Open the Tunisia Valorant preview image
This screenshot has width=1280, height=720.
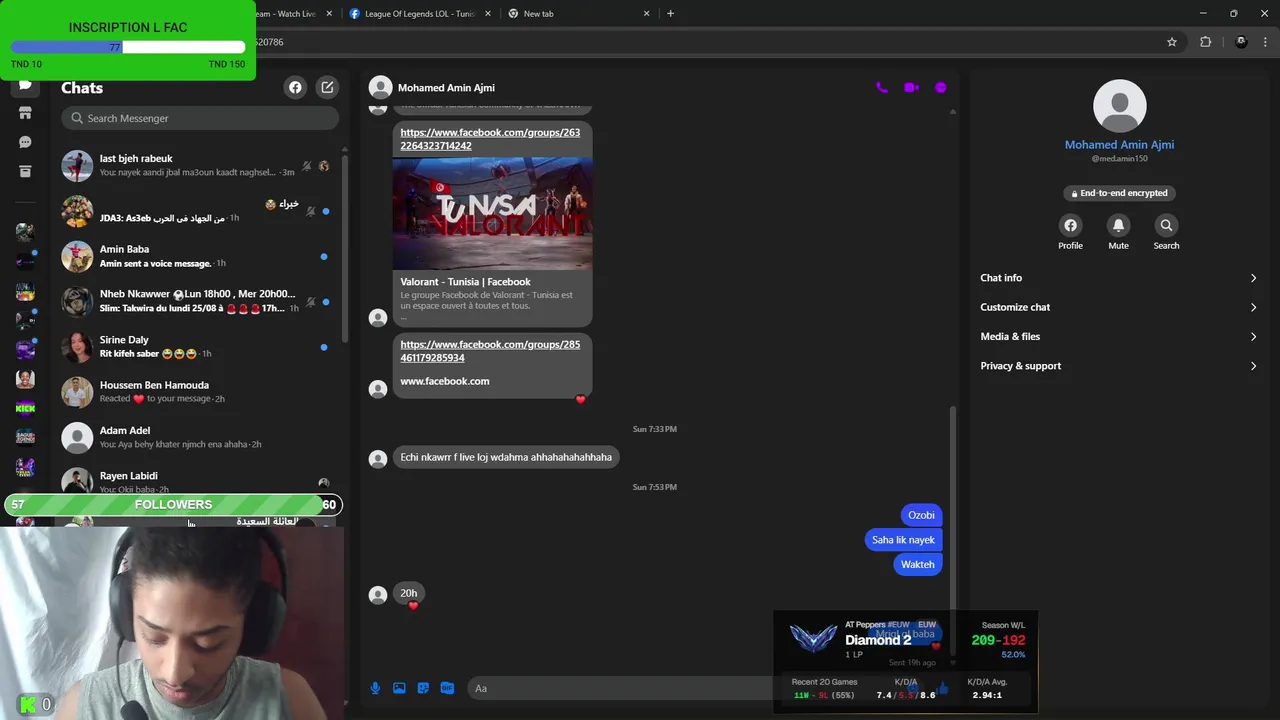[x=492, y=213]
